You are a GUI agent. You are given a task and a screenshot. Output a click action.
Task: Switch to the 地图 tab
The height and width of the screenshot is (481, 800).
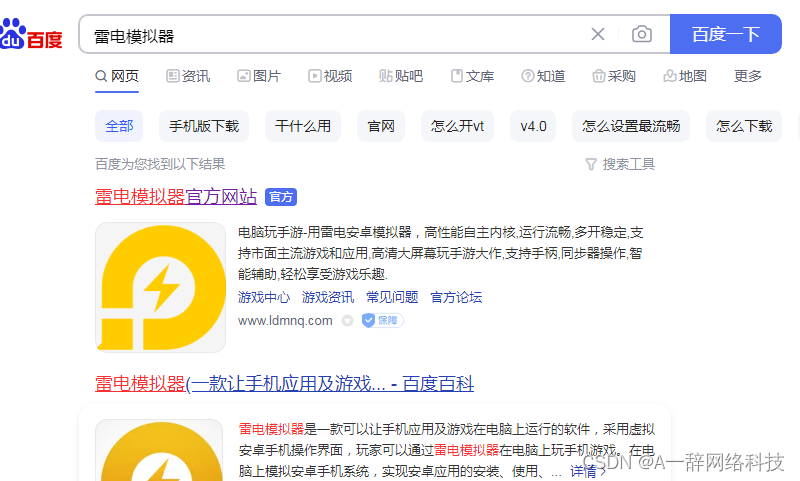point(685,77)
